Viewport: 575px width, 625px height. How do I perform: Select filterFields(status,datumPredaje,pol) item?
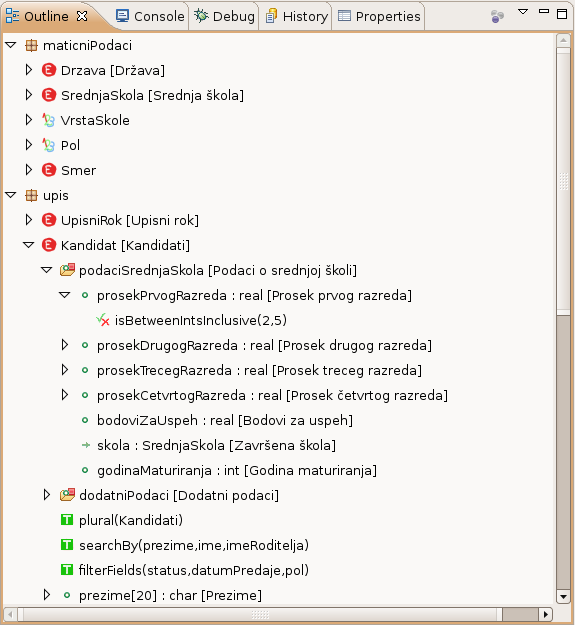194,570
